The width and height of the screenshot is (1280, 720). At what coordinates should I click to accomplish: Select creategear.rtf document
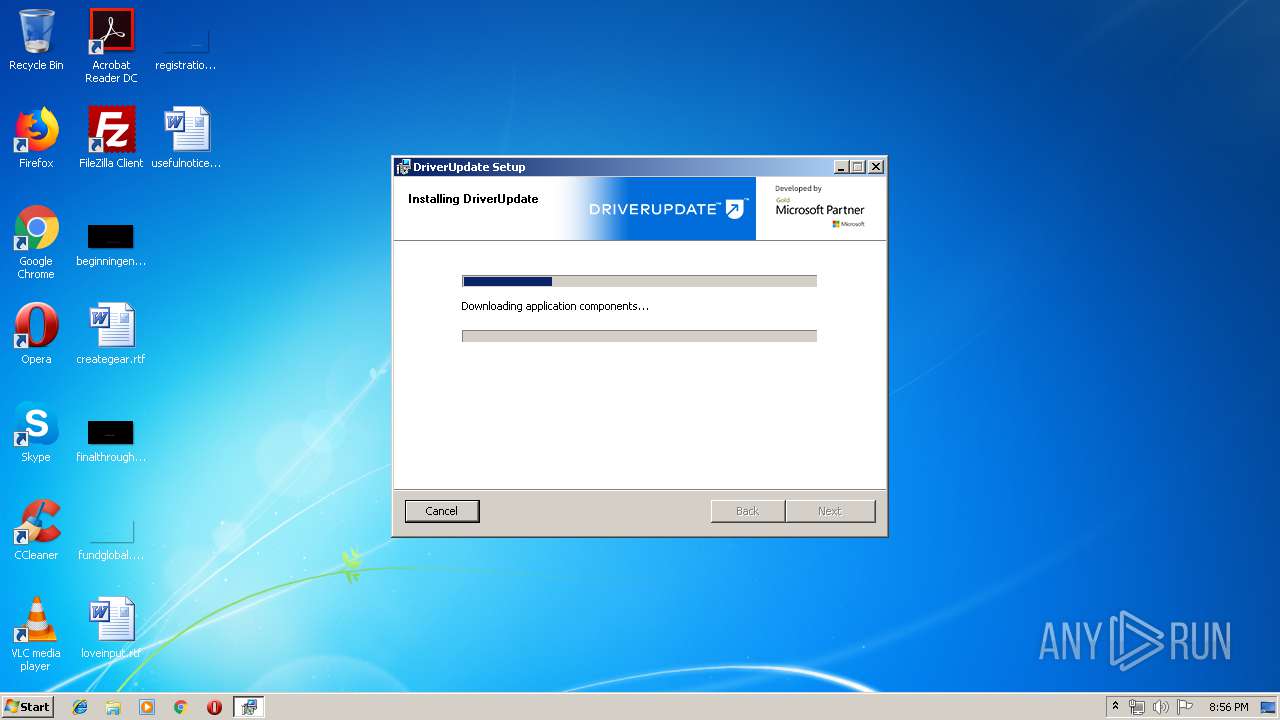[x=111, y=334]
